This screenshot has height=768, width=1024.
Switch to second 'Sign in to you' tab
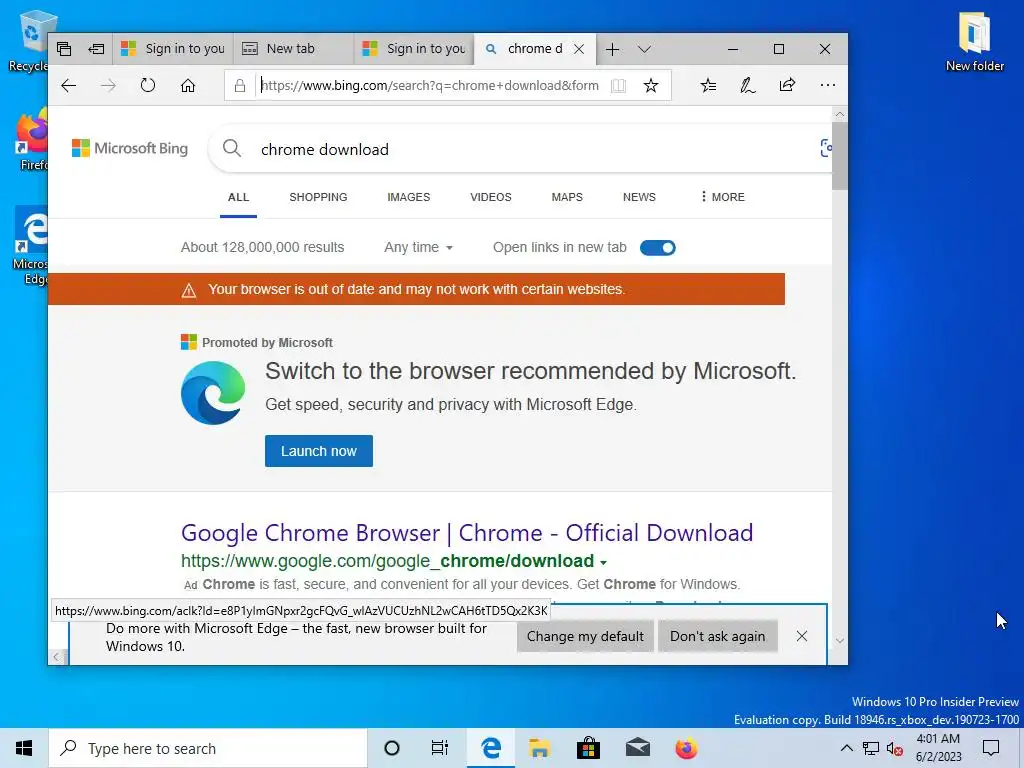[x=414, y=49]
